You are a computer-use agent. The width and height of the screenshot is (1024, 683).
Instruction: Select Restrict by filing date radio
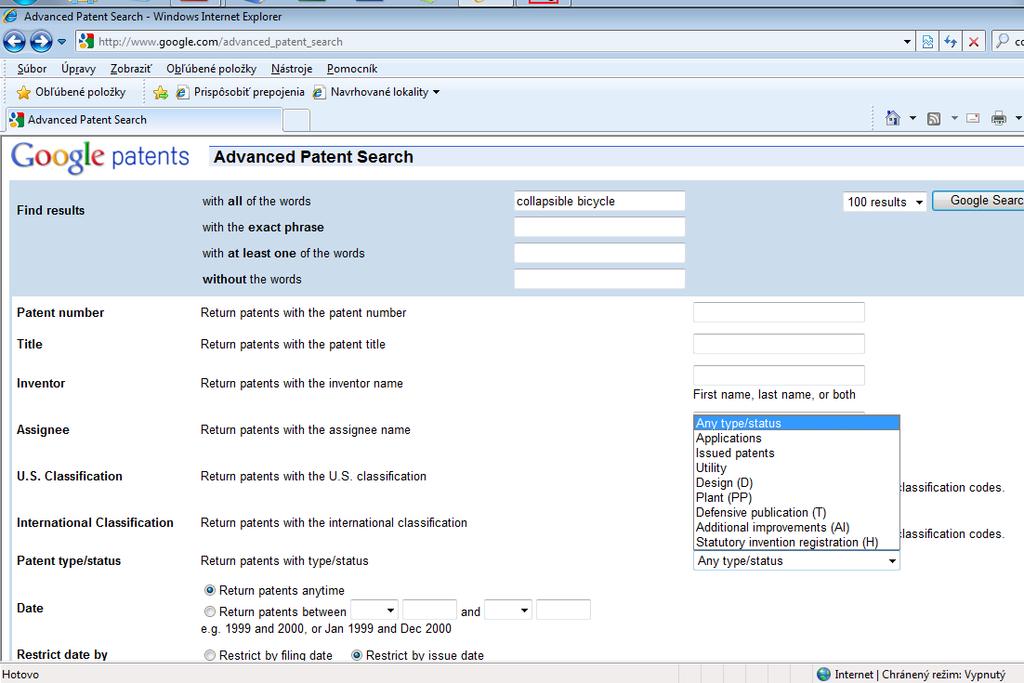(x=210, y=655)
